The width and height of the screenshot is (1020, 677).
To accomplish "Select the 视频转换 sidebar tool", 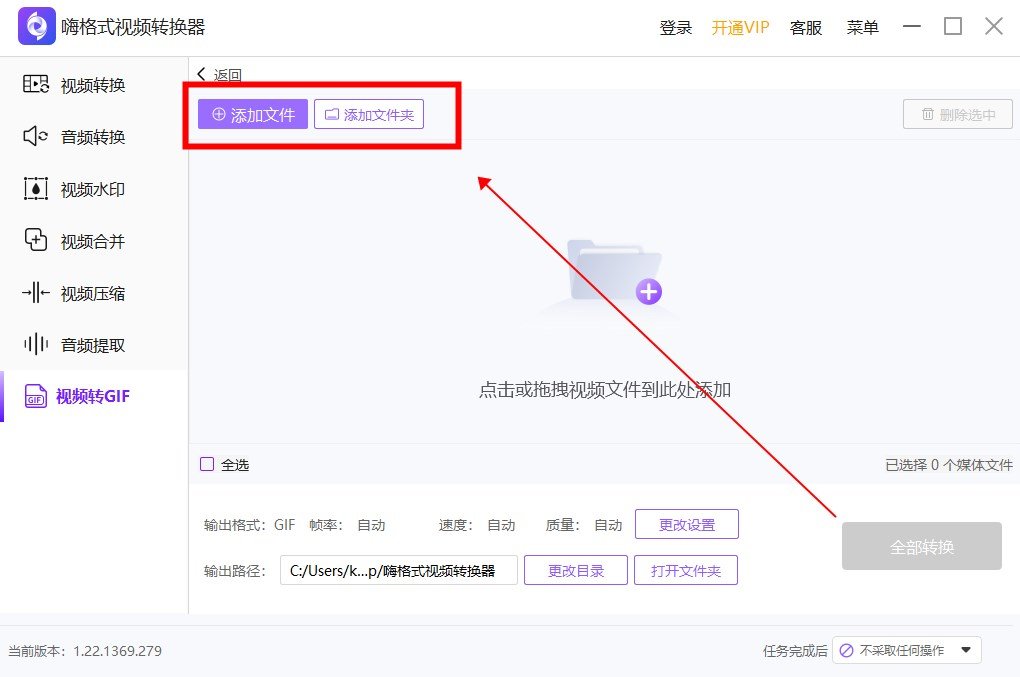I will 85,85.
